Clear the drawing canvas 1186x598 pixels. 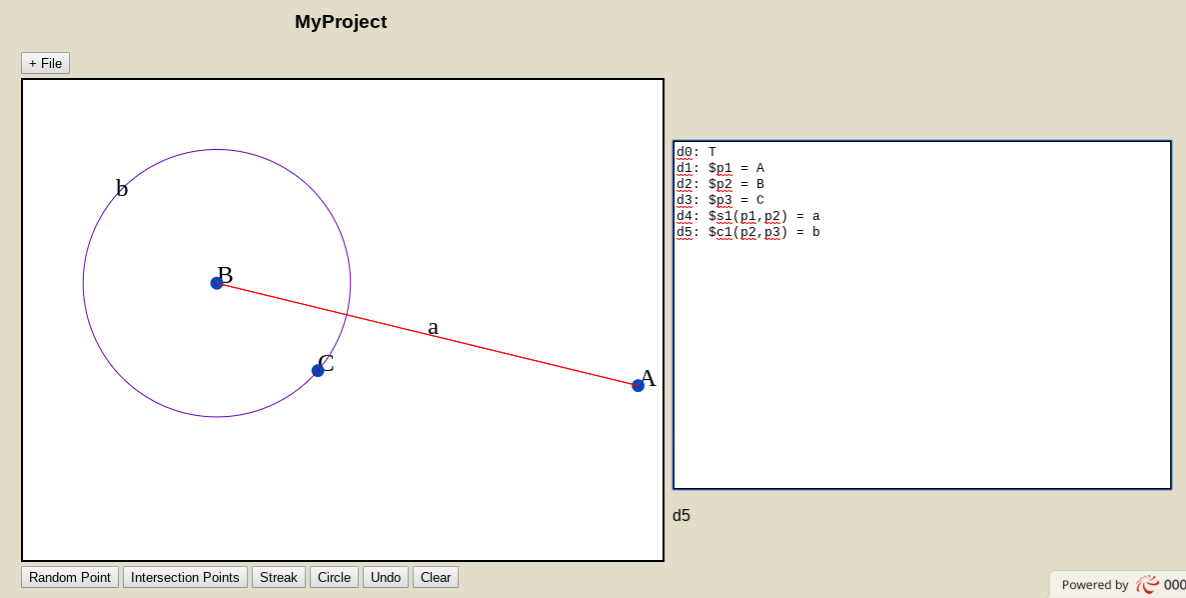point(436,577)
